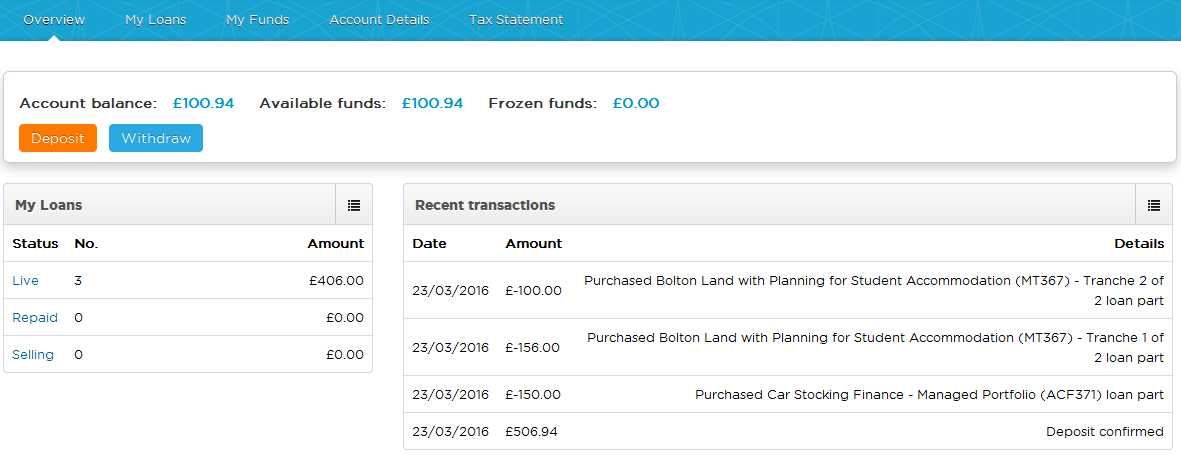This screenshot has height=455, width=1181.
Task: Click the Recent transactions Amount column header
Action: tap(533, 243)
